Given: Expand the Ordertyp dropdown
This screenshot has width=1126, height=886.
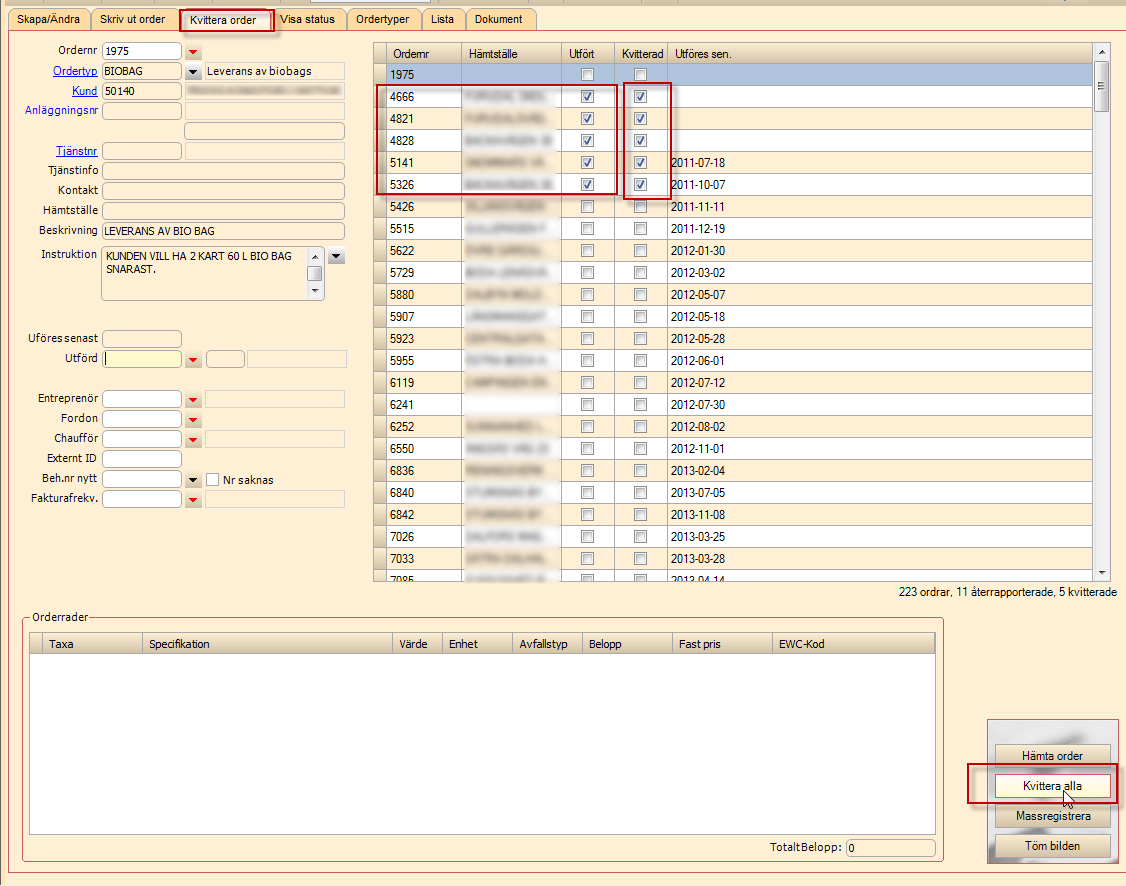Looking at the screenshot, I should click(x=193, y=72).
